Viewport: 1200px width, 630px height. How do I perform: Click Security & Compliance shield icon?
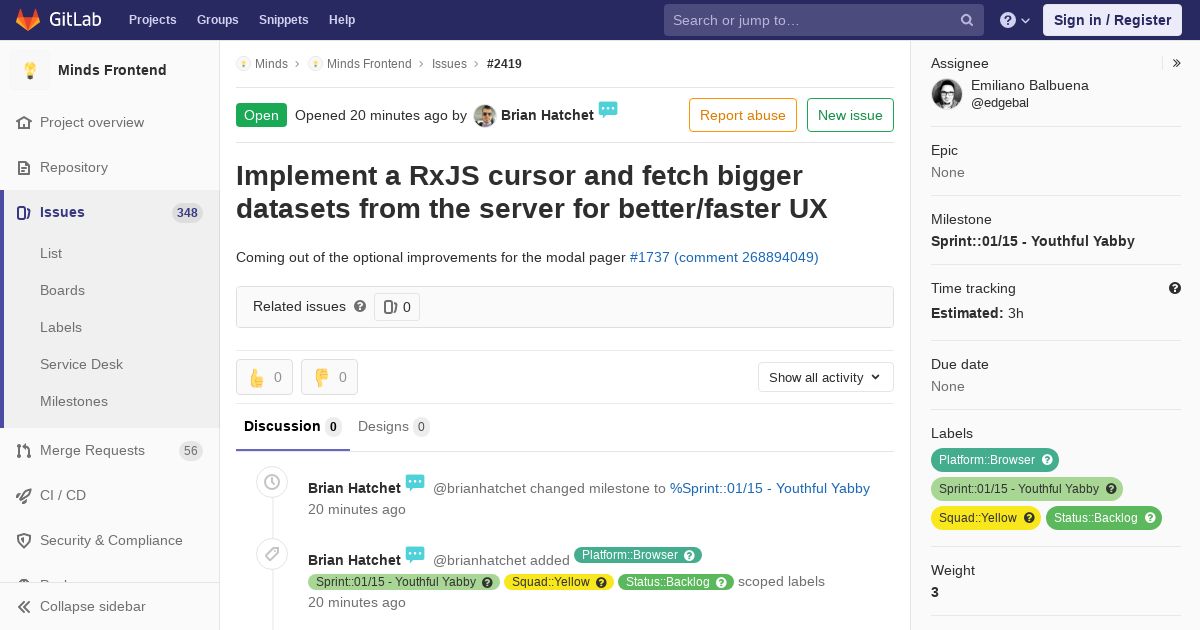[x=24, y=540]
